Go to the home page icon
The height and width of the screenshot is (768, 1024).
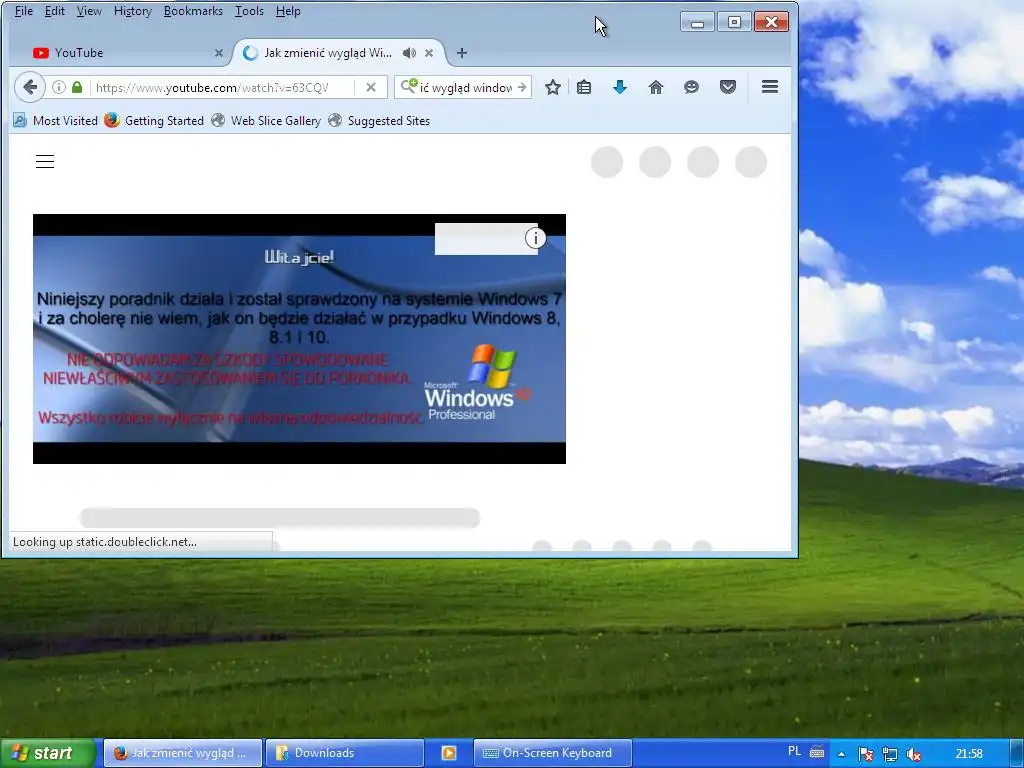click(656, 87)
